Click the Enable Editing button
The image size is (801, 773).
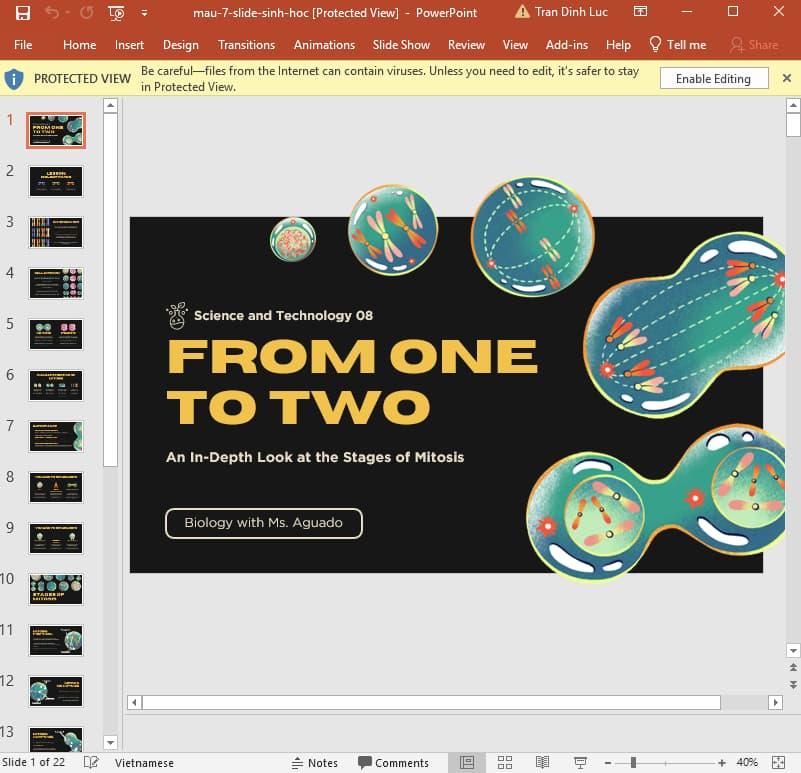click(x=713, y=78)
